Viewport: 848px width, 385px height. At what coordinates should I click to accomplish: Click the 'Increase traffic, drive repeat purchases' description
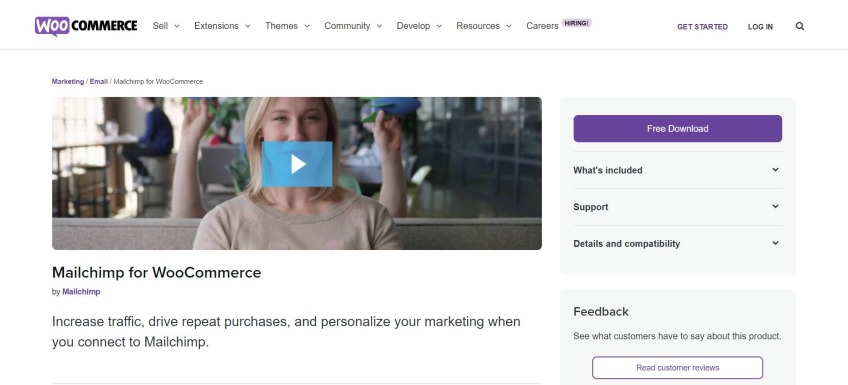click(x=286, y=331)
